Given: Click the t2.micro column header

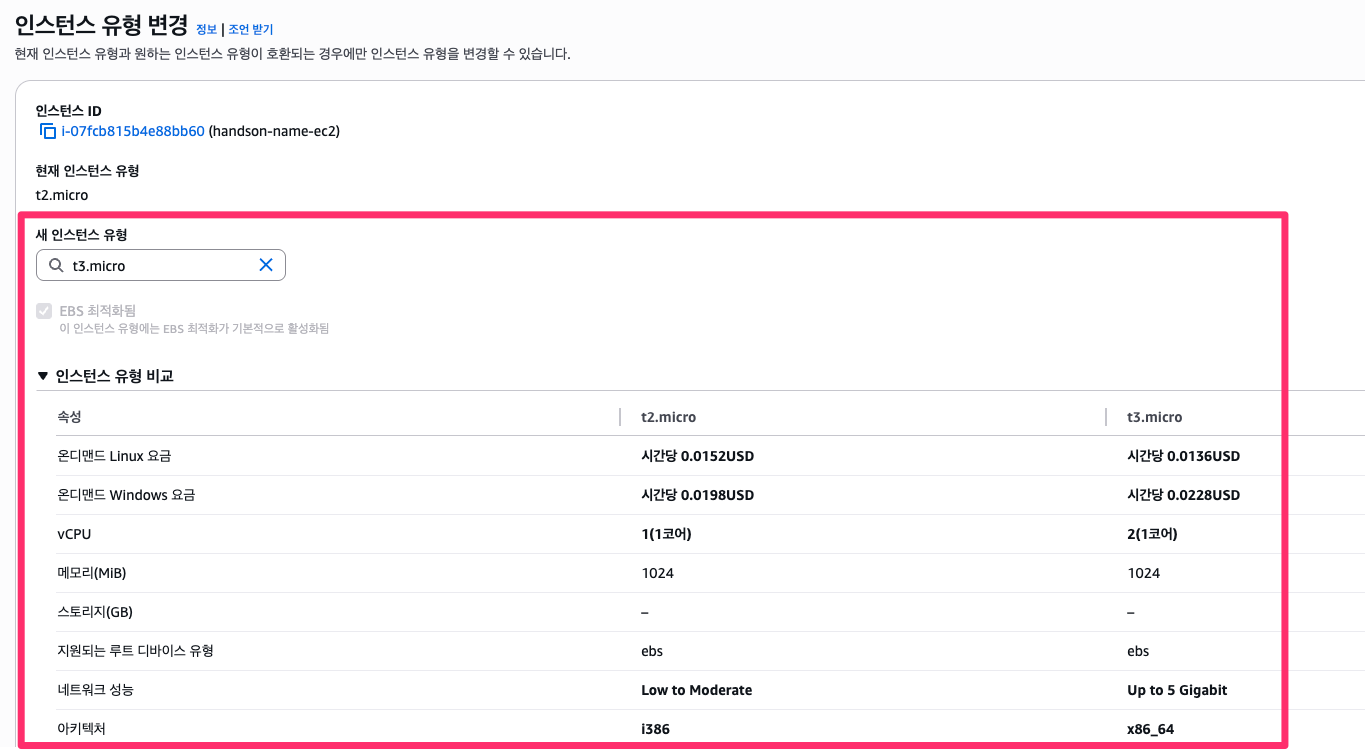Looking at the screenshot, I should click(x=669, y=417).
